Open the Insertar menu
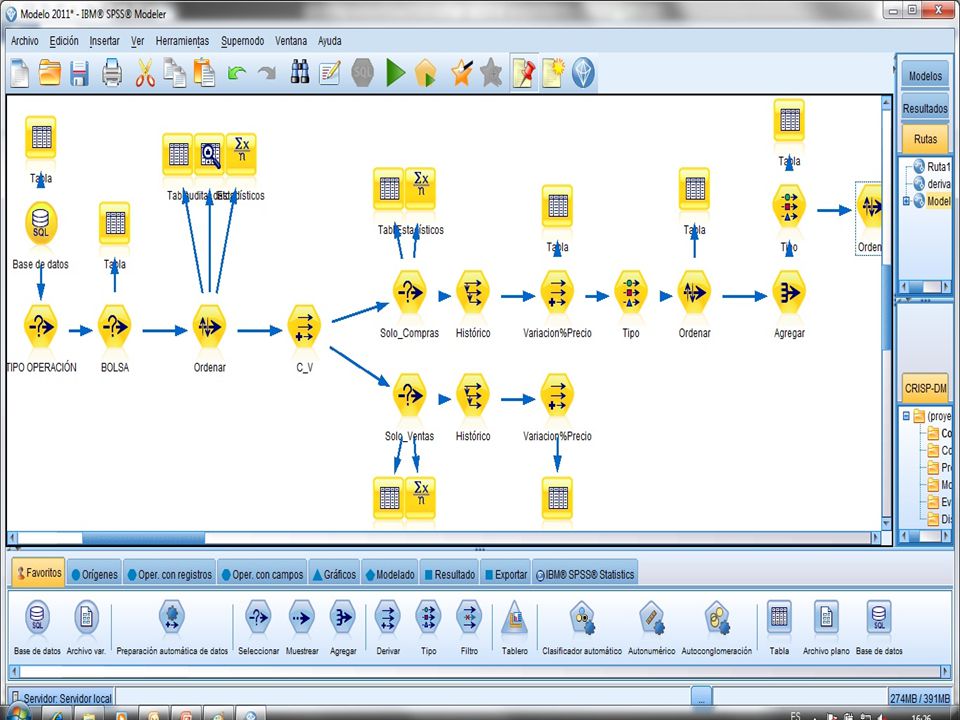Screen dimensions: 960x720 pyautogui.click(x=105, y=41)
